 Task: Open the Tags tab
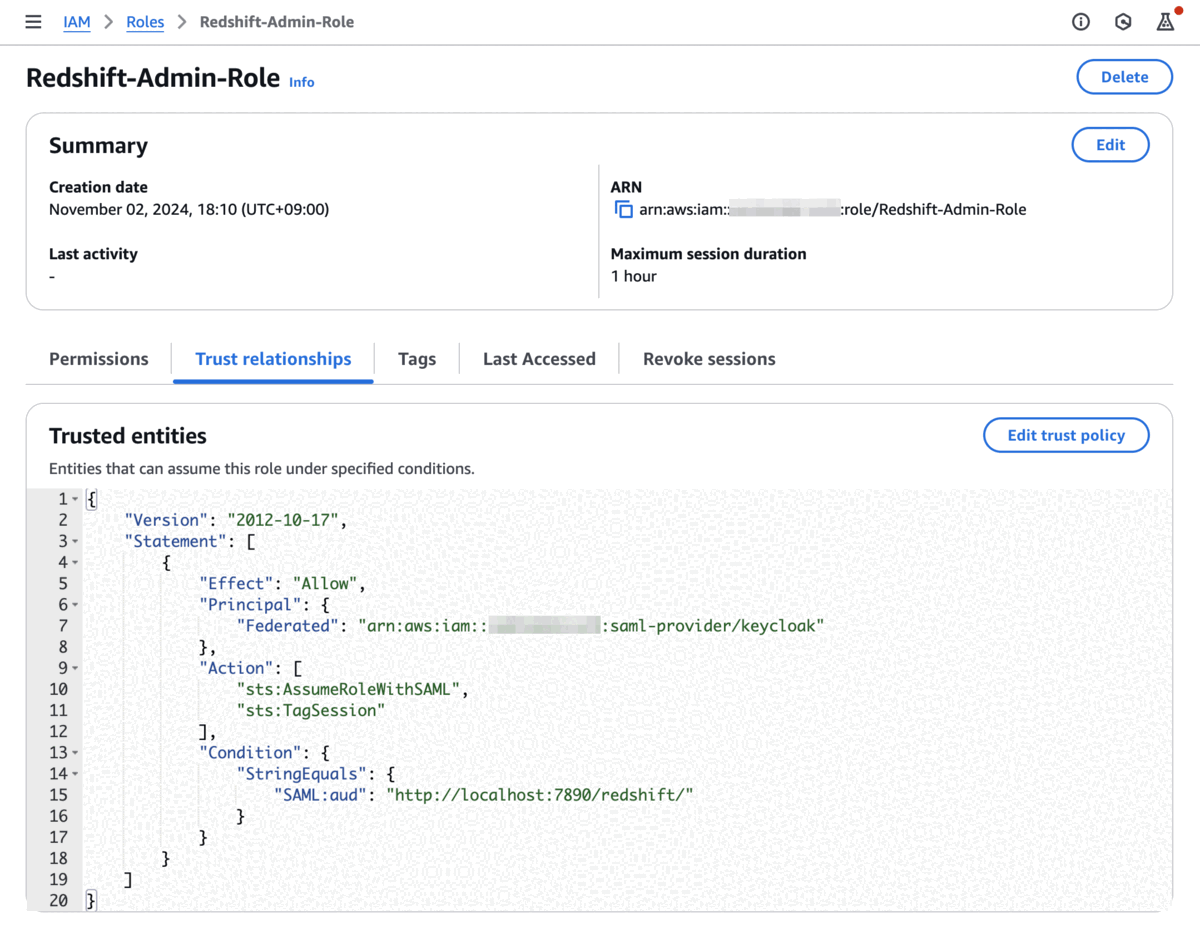417,359
